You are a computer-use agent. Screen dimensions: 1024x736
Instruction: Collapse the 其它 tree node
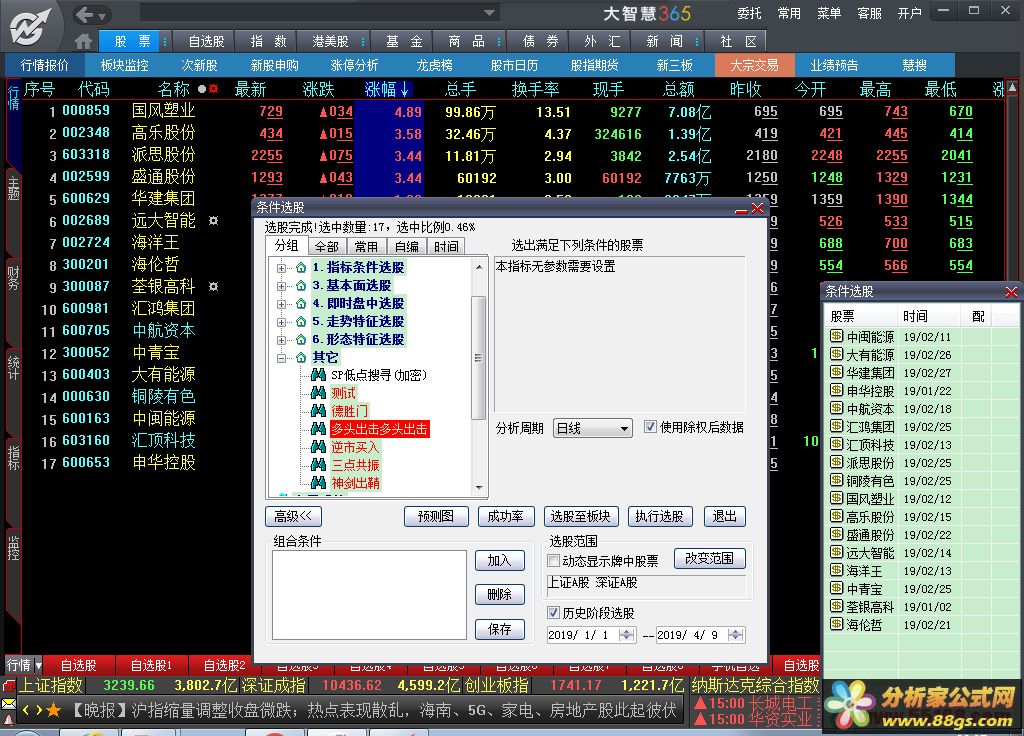pyautogui.click(x=281, y=358)
